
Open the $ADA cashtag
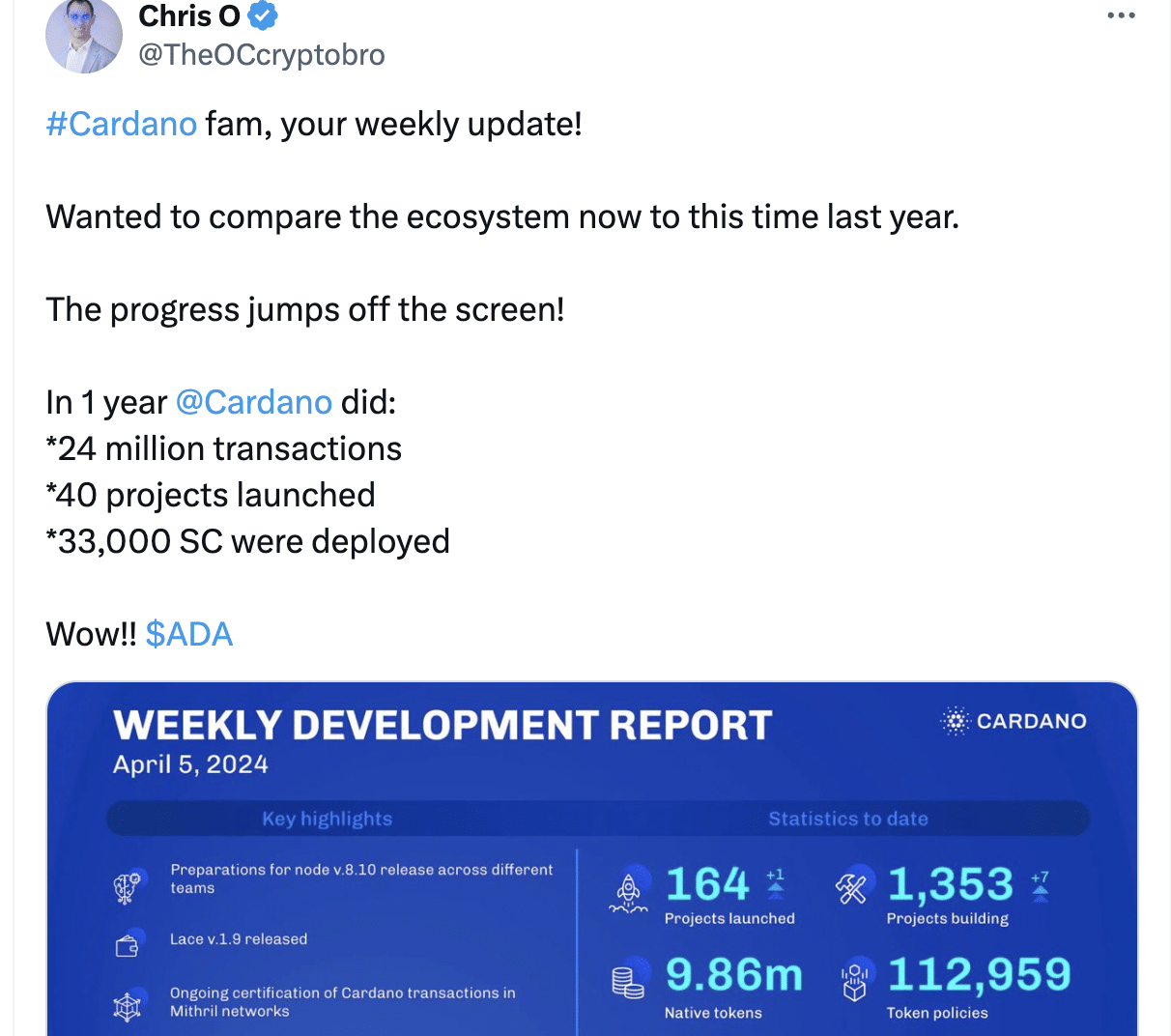(189, 634)
